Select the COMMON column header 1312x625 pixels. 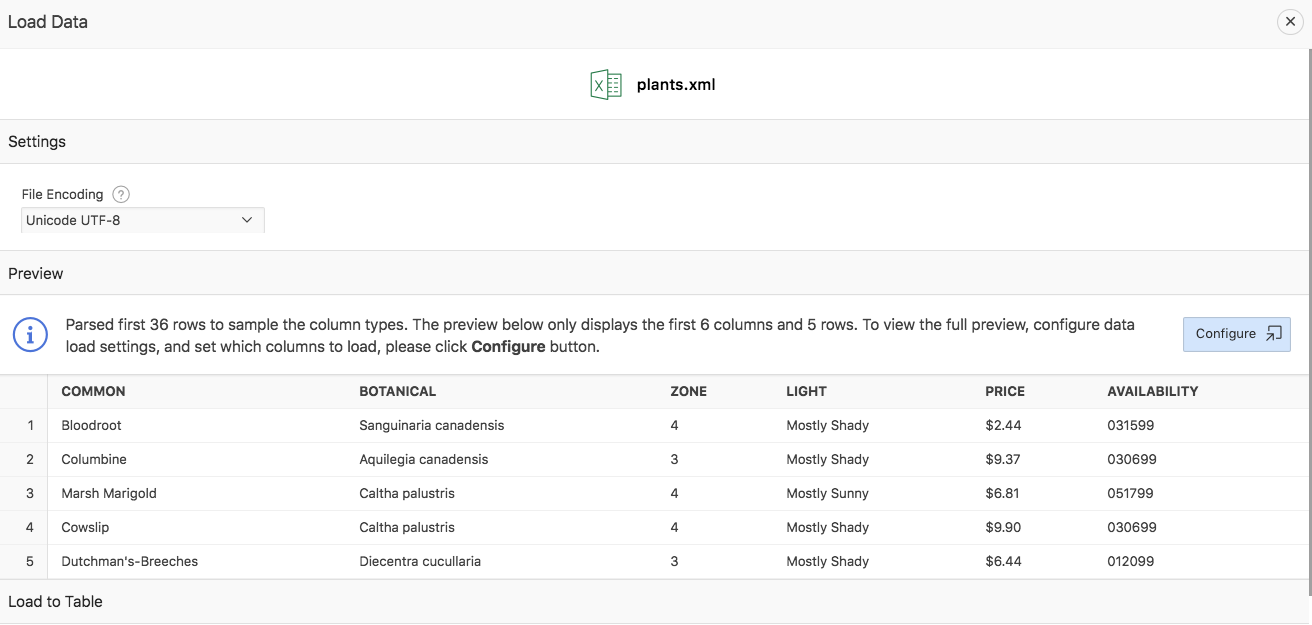click(x=93, y=391)
